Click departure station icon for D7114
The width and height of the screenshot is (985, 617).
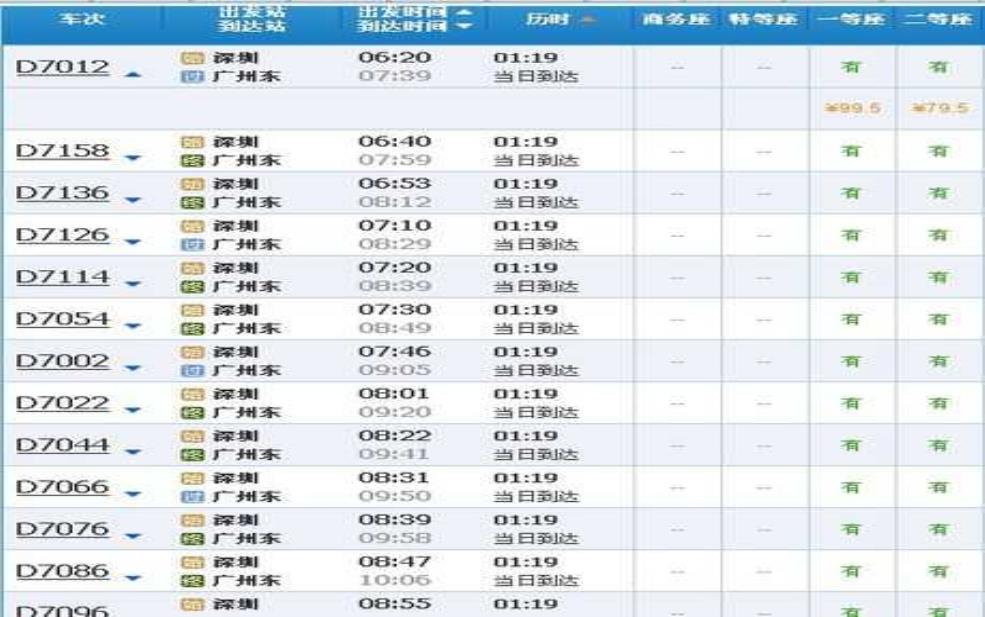point(192,268)
